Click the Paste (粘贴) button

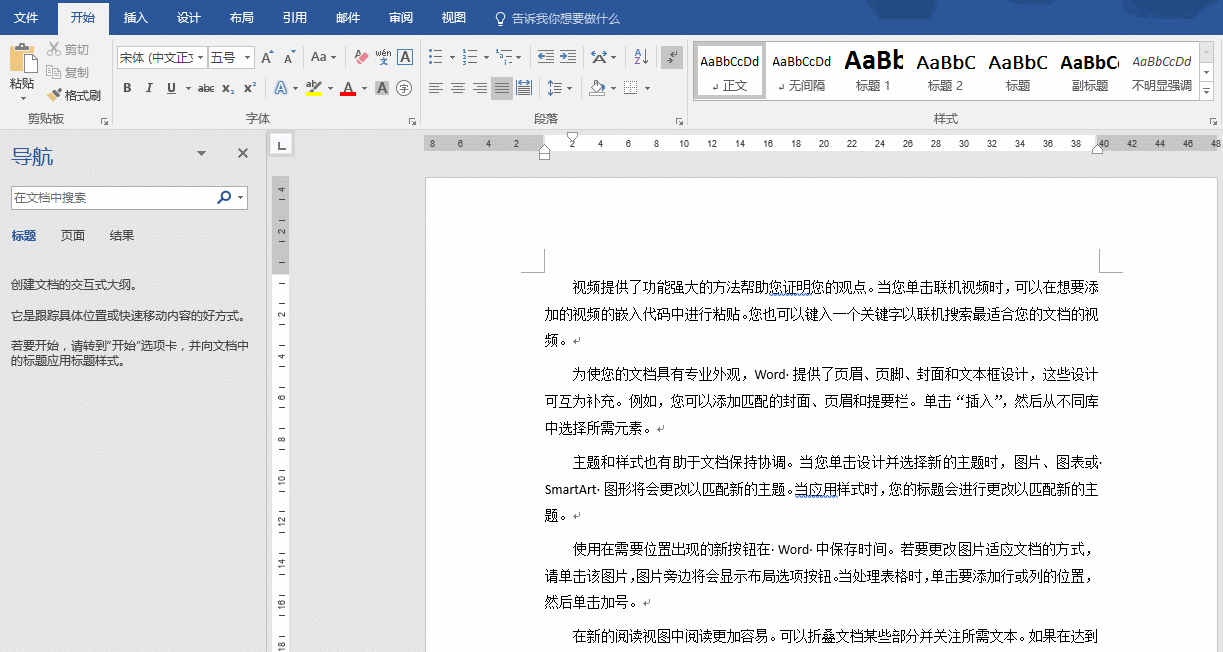click(x=22, y=68)
